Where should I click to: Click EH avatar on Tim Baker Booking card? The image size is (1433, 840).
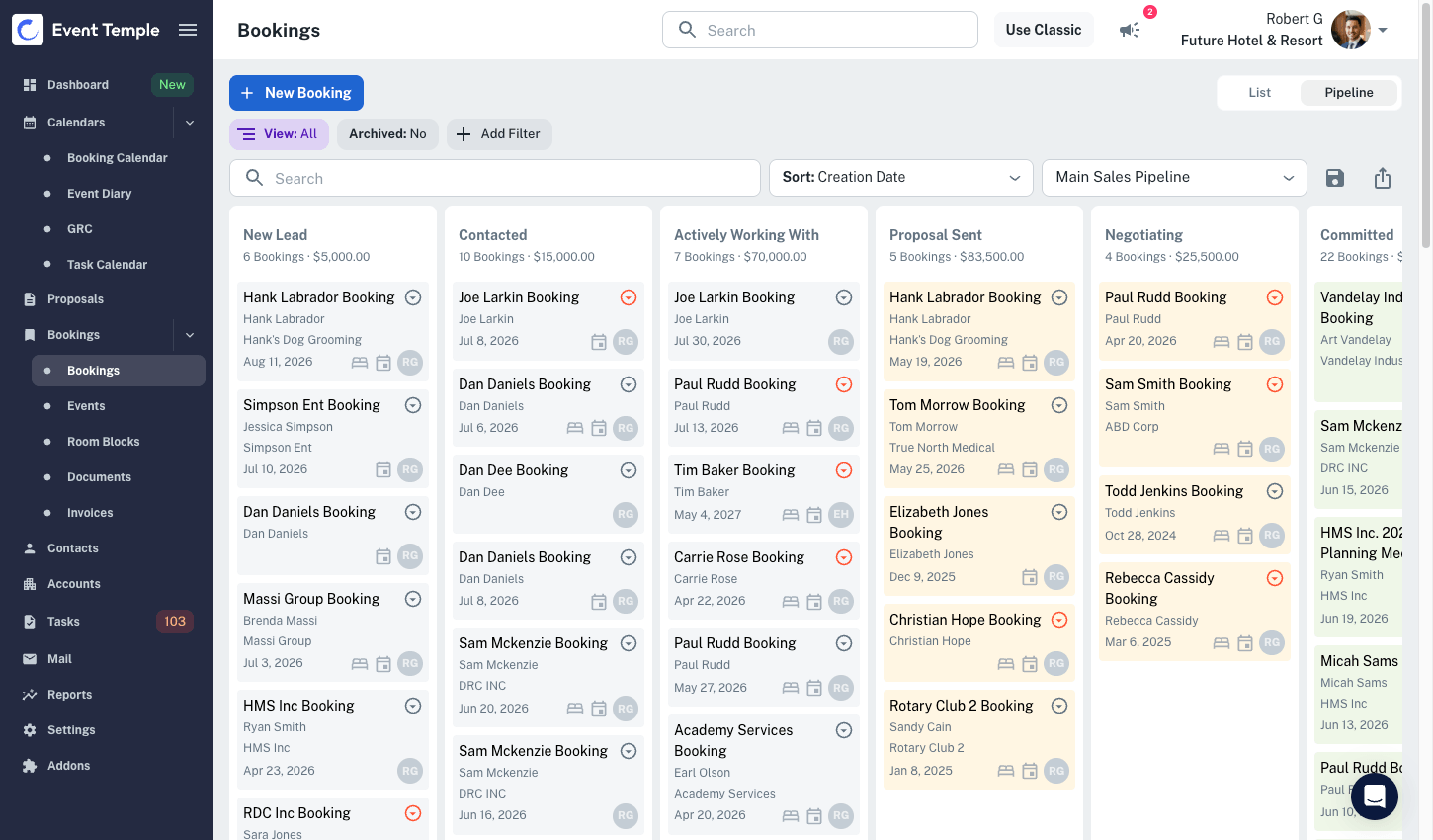[841, 514]
